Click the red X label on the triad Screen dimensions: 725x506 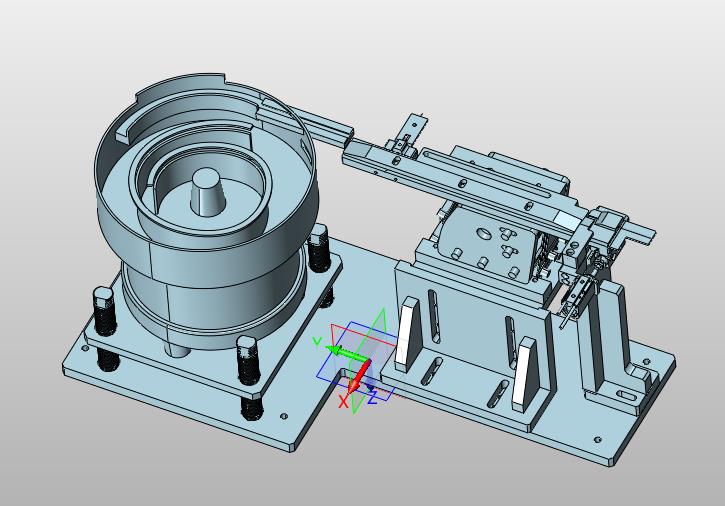click(343, 401)
